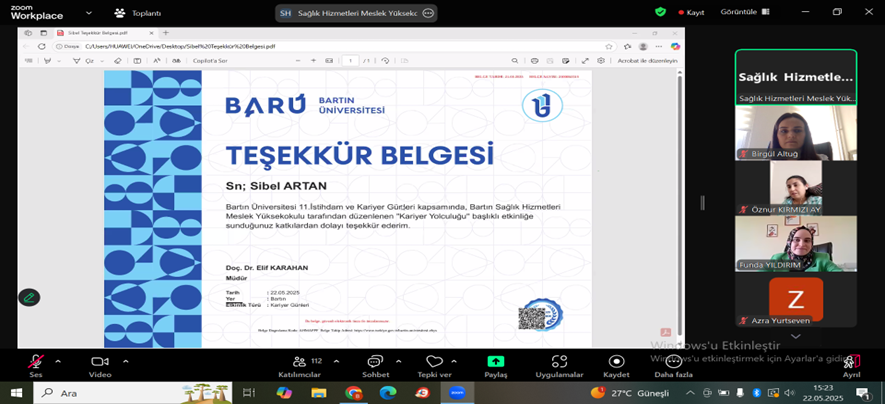Screen dimensions: 885x404
Task: Expand audio options arrow next to Ses
Action: (x=58, y=361)
